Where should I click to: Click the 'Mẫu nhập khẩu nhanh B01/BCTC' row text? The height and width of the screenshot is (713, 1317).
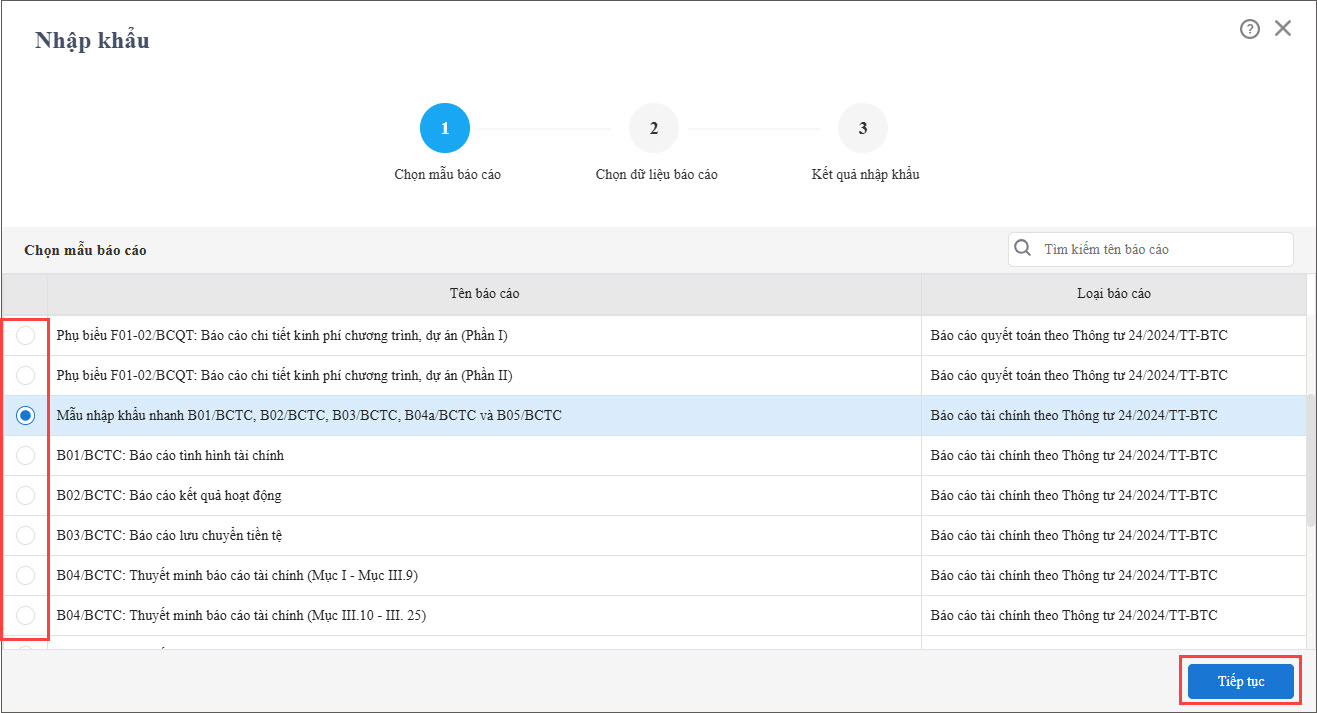pos(309,415)
